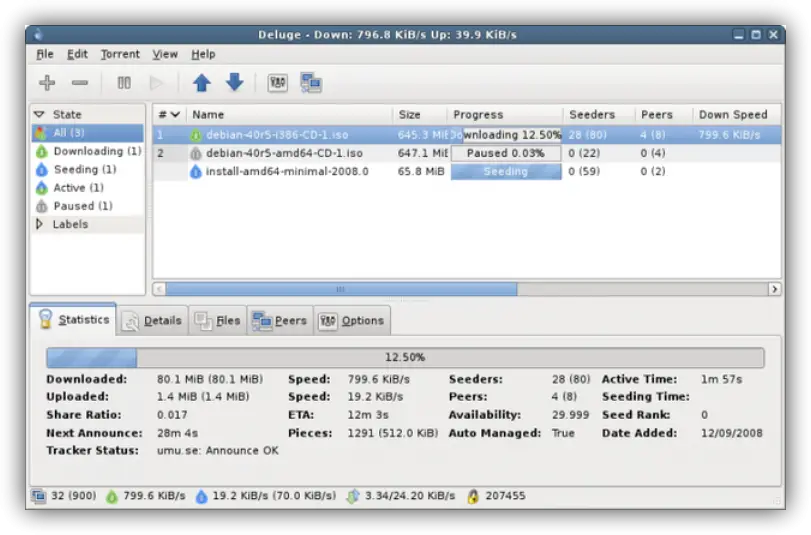Open the Help menu
Viewport: 811px width, 535px height.
pyautogui.click(x=203, y=54)
